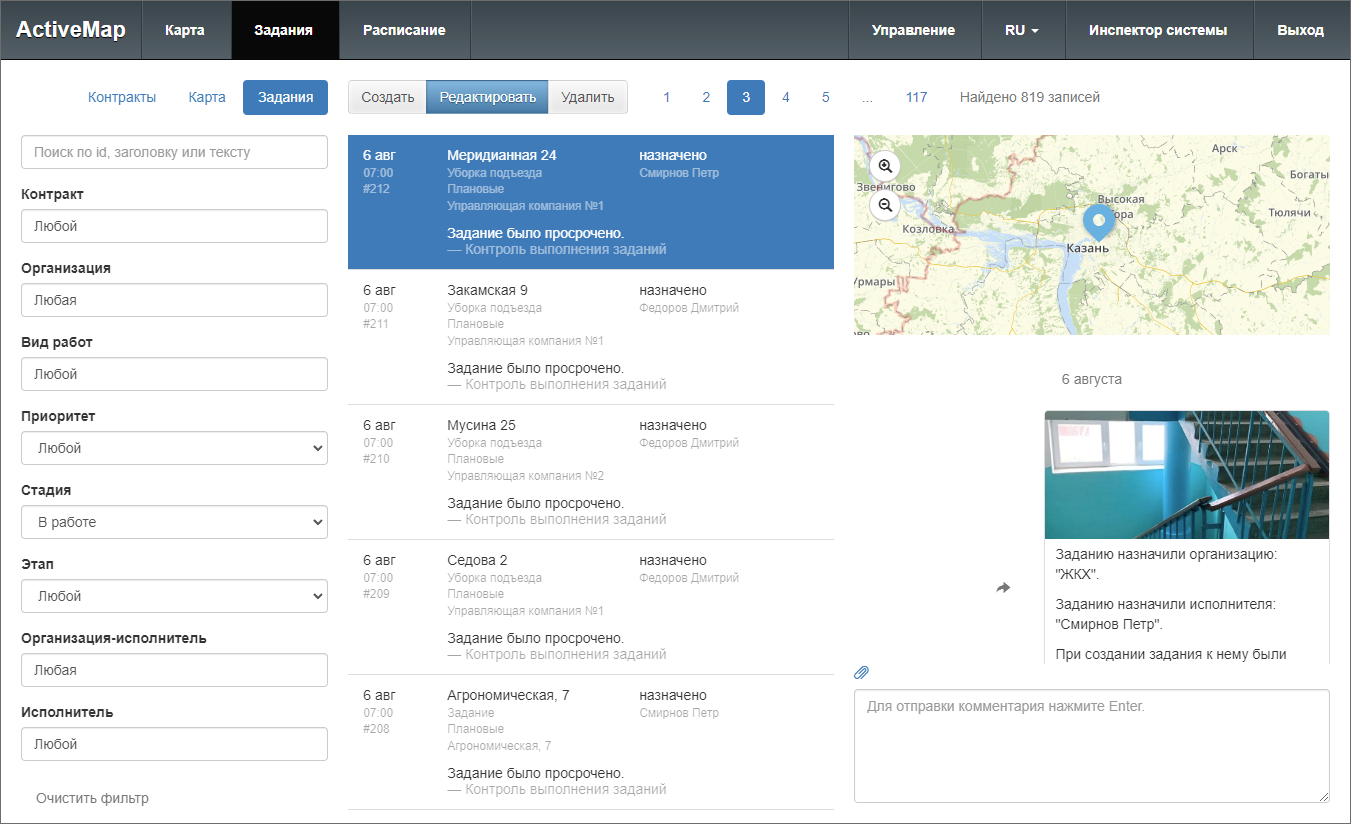This screenshot has height=824, width=1351.
Task: Click the map zoom-in magnifier icon
Action: (884, 166)
